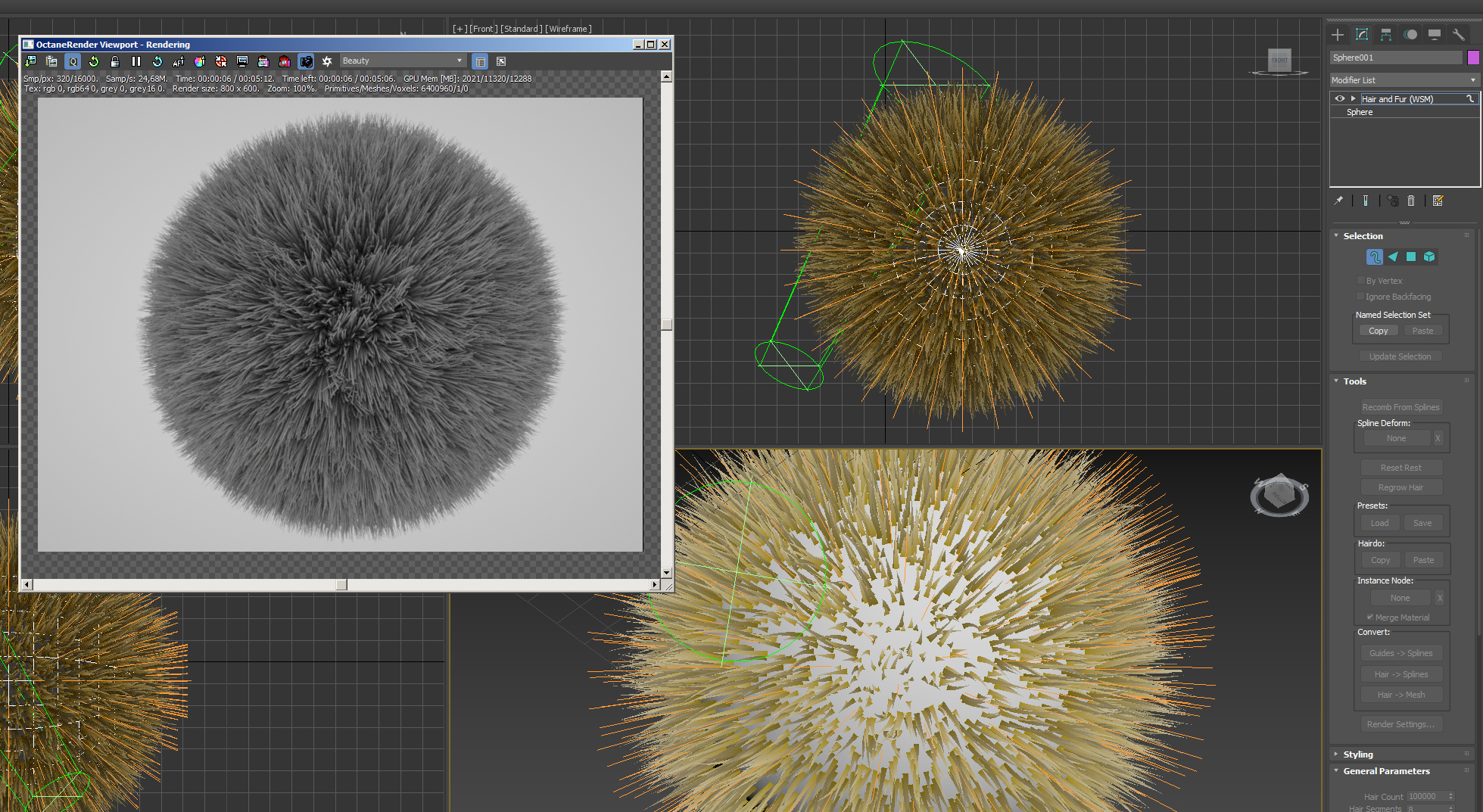This screenshot has width=1483, height=812.
Task: Click Copy under Named Selection Set
Action: tap(1378, 331)
